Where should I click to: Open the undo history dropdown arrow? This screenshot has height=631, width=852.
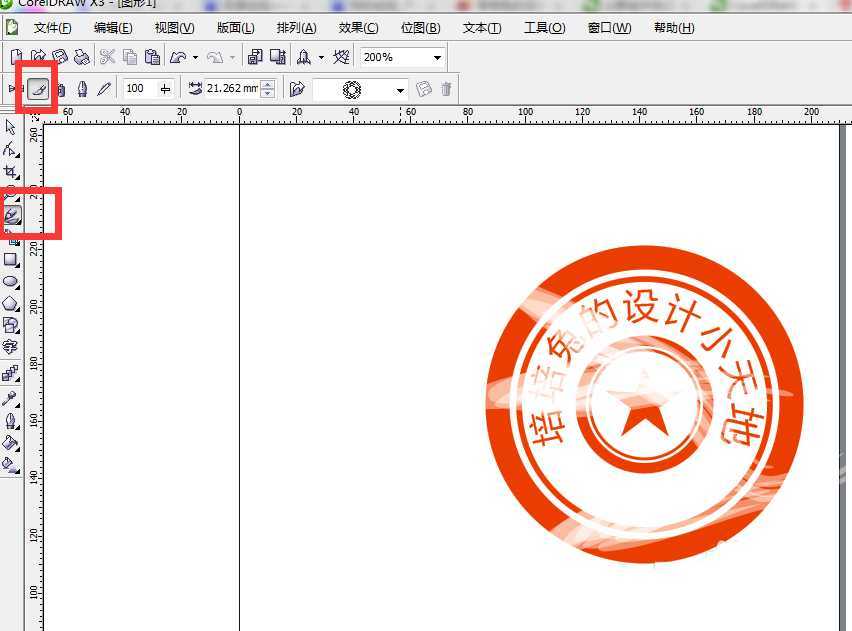pyautogui.click(x=195, y=57)
